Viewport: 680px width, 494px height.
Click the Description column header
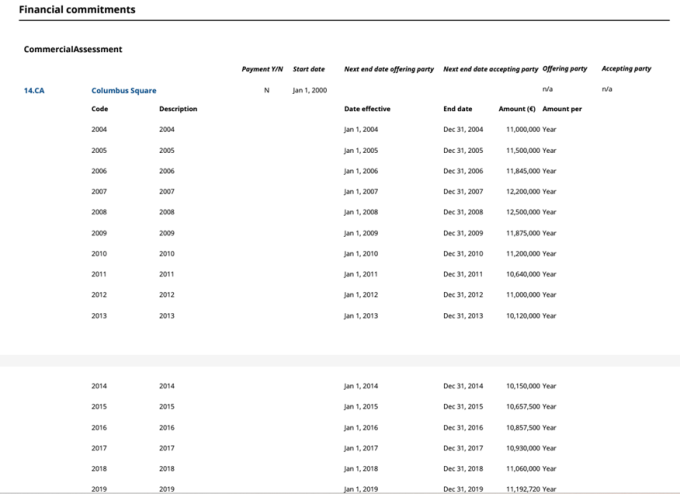pos(178,109)
